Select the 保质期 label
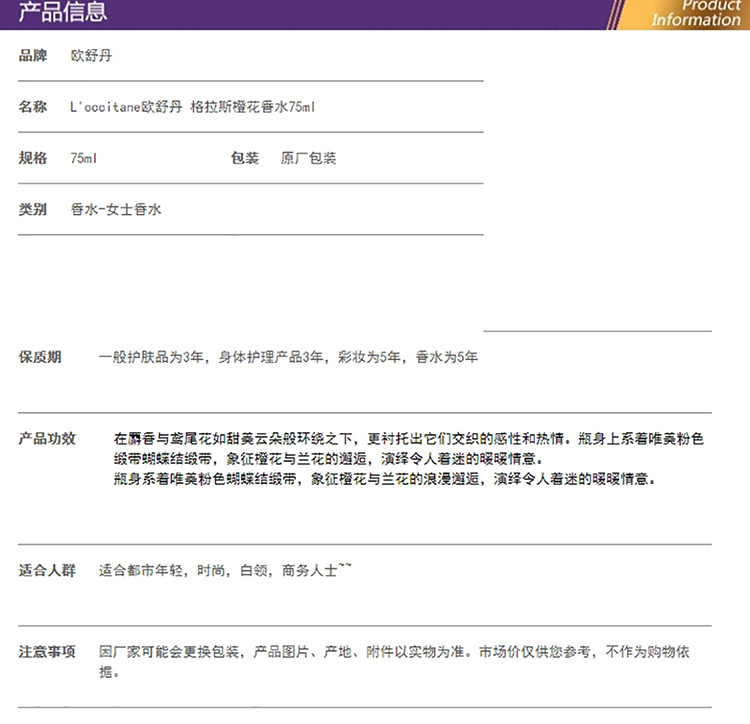 tap(40, 357)
